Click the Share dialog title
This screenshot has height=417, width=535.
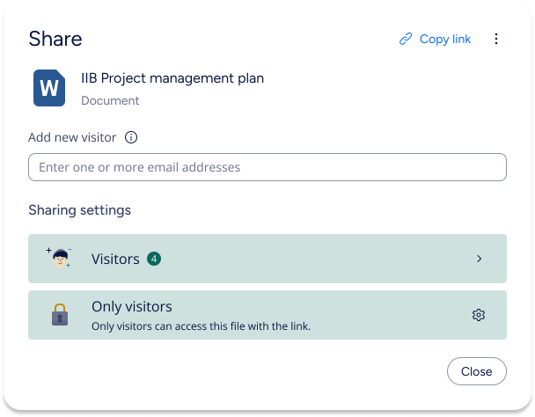point(55,39)
